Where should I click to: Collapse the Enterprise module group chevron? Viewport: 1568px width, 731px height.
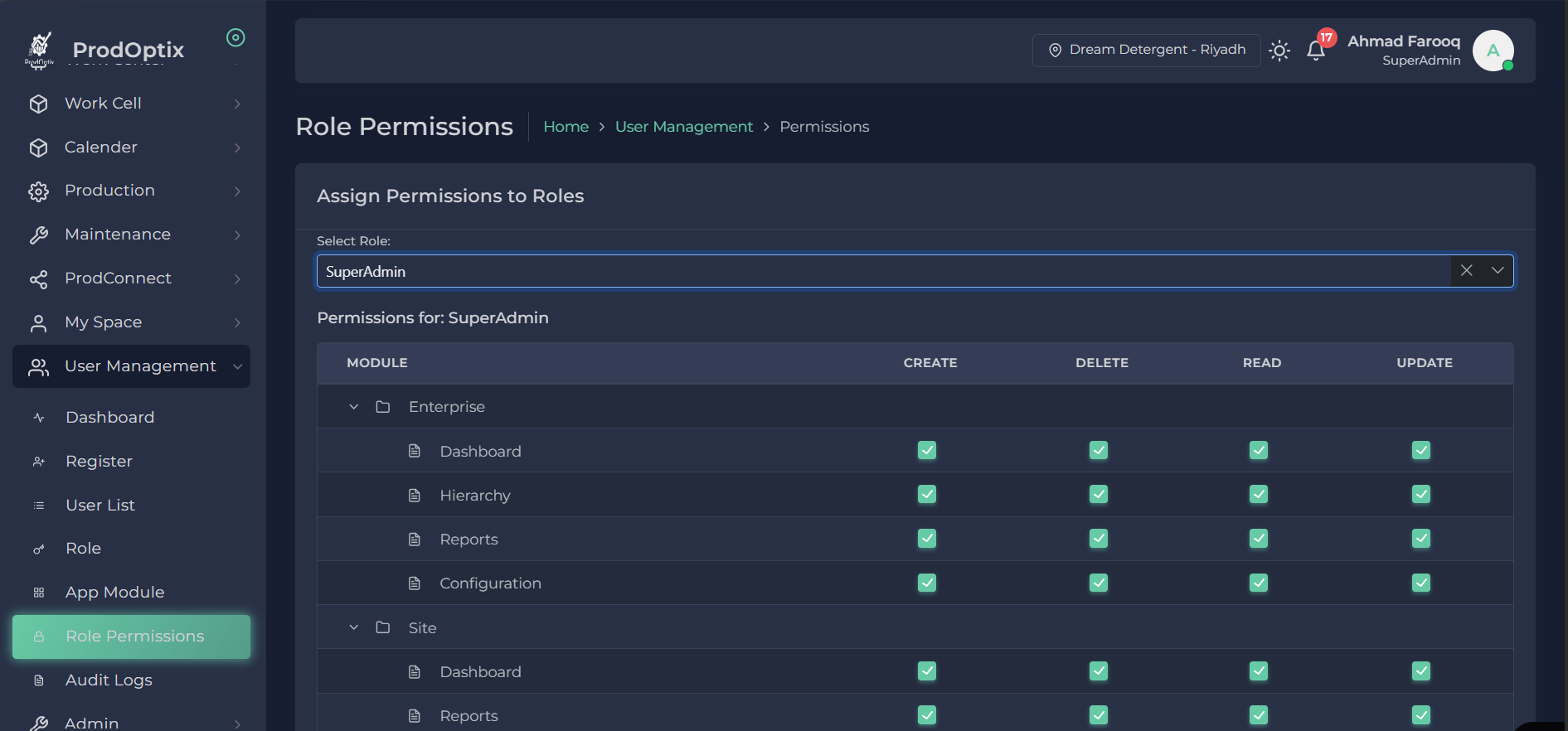[354, 407]
